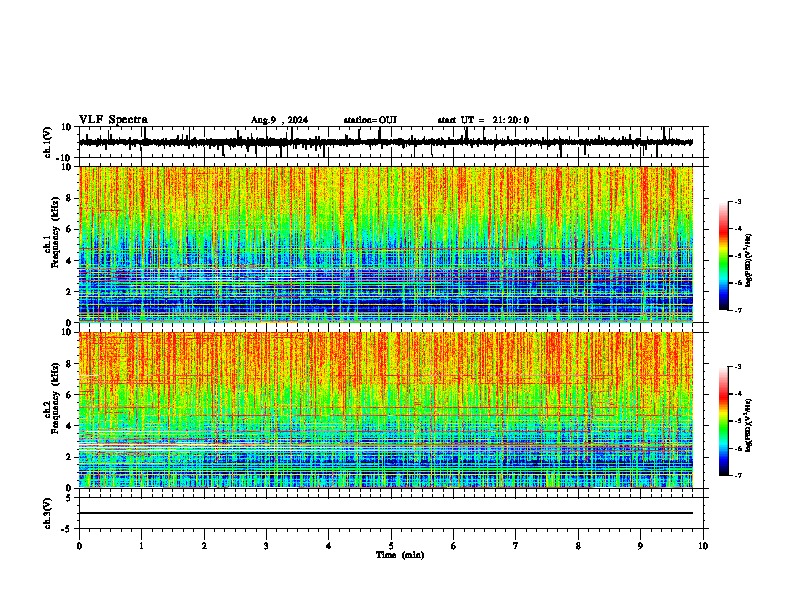Click time axis tick label "5"
Image resolution: width=792 pixels, height=612 pixels.
click(x=391, y=546)
